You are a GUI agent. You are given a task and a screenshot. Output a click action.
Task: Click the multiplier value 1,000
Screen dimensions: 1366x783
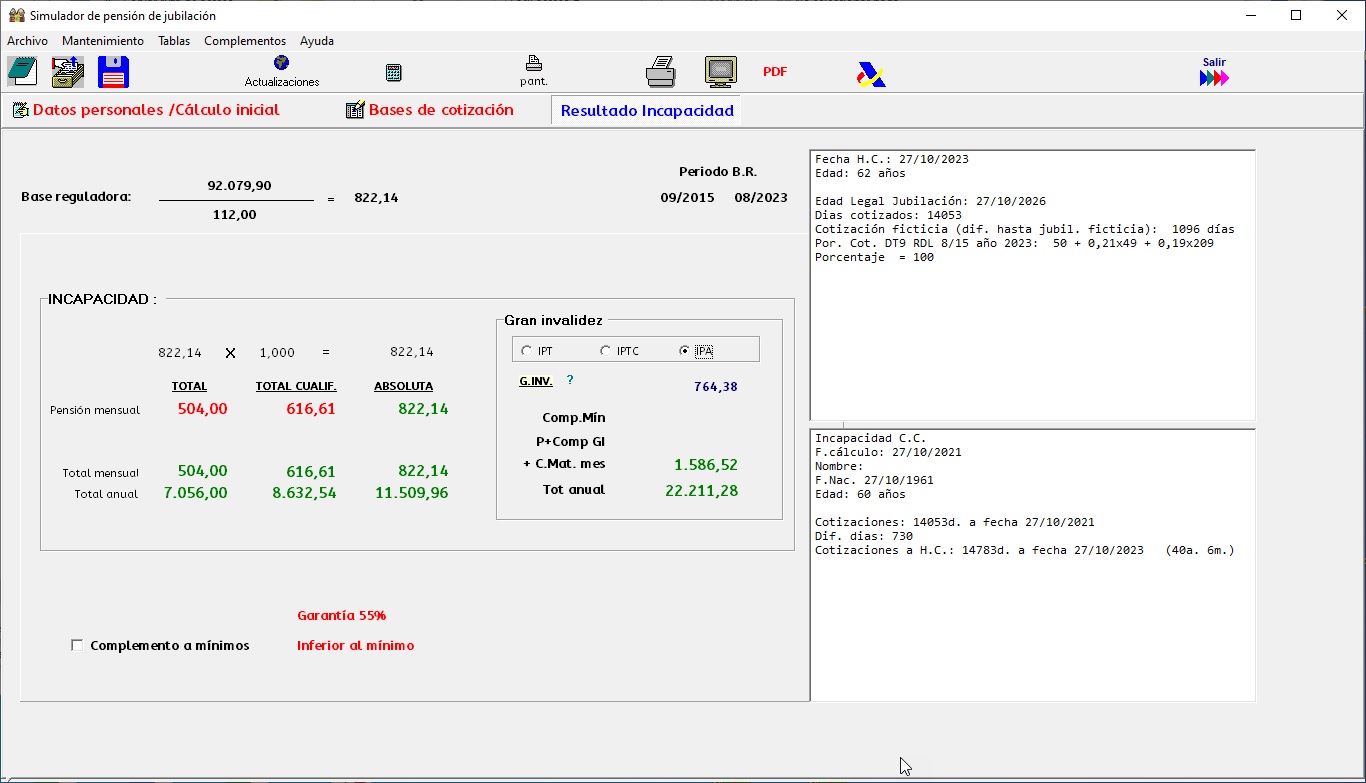(277, 352)
